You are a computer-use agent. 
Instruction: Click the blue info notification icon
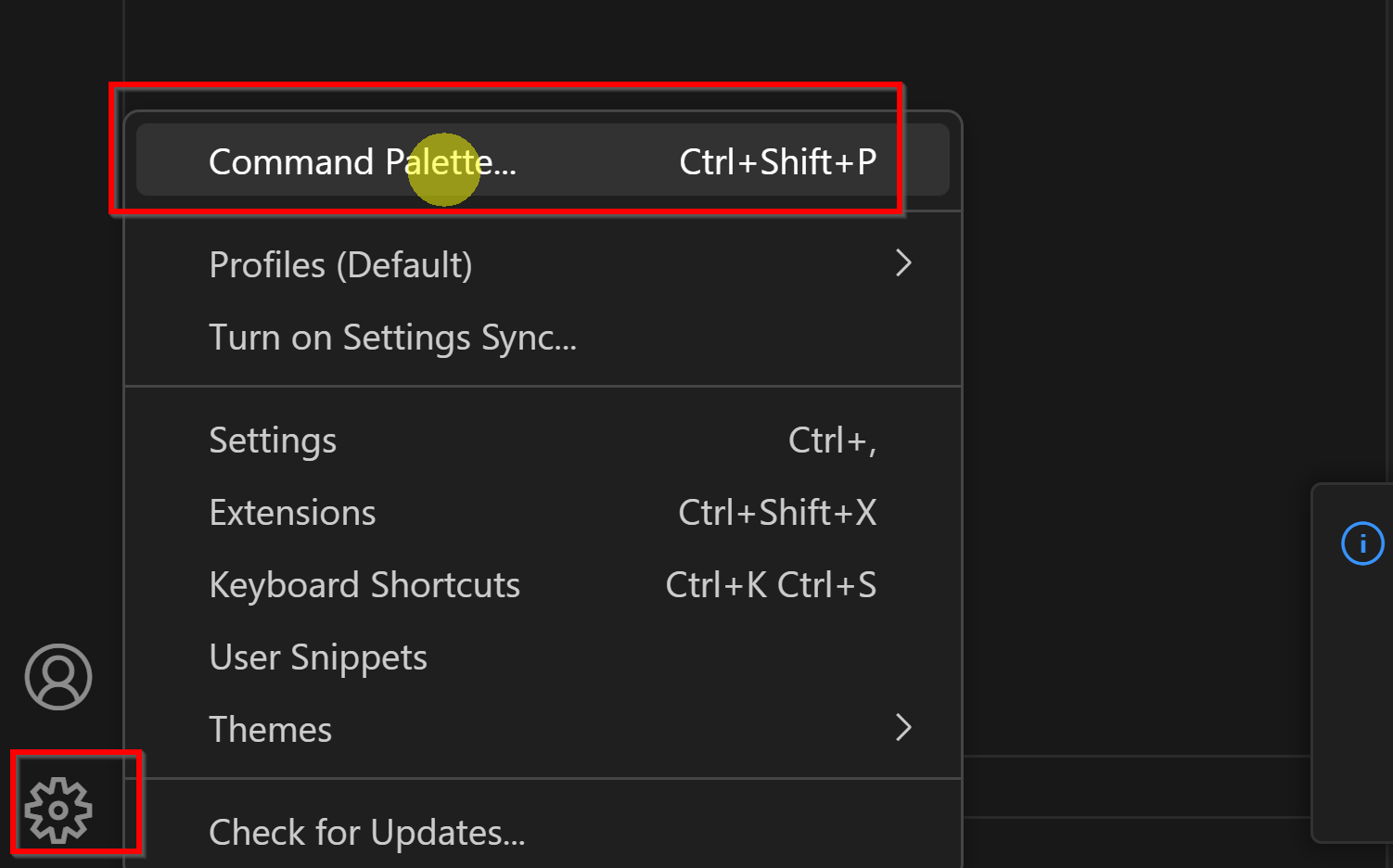click(1361, 543)
